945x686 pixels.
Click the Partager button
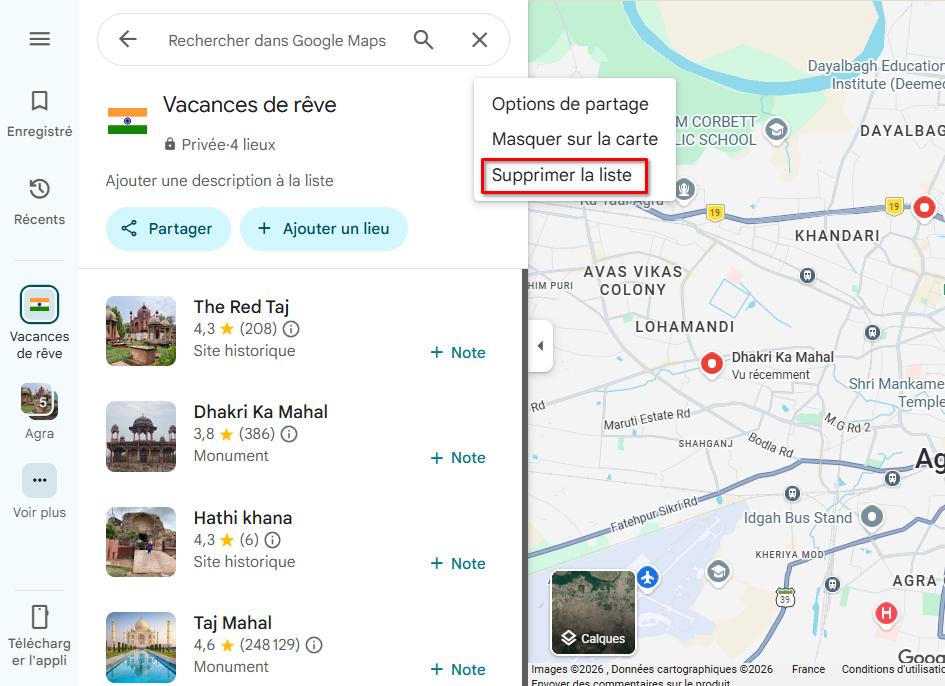168,228
